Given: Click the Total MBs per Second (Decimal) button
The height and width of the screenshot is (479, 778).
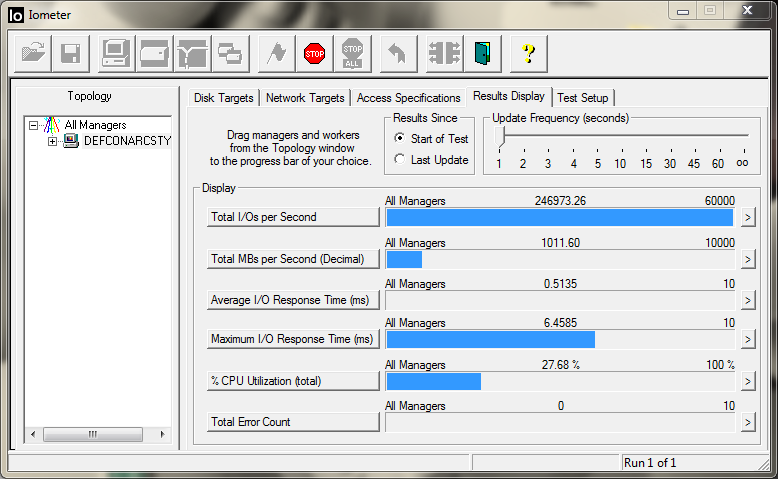Looking at the screenshot, I should 294,259.
